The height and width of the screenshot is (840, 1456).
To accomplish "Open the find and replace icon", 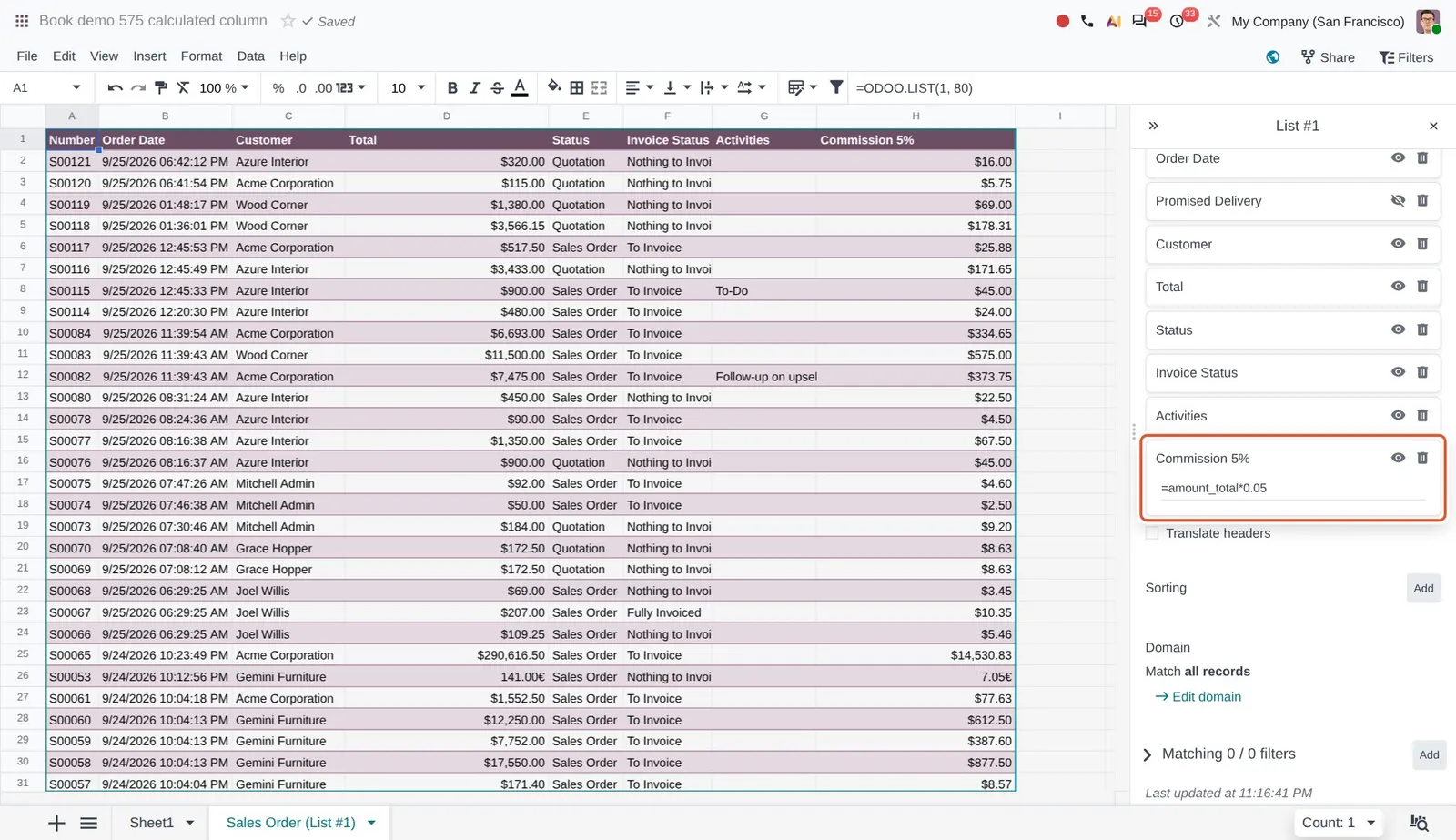I will (x=1419, y=822).
